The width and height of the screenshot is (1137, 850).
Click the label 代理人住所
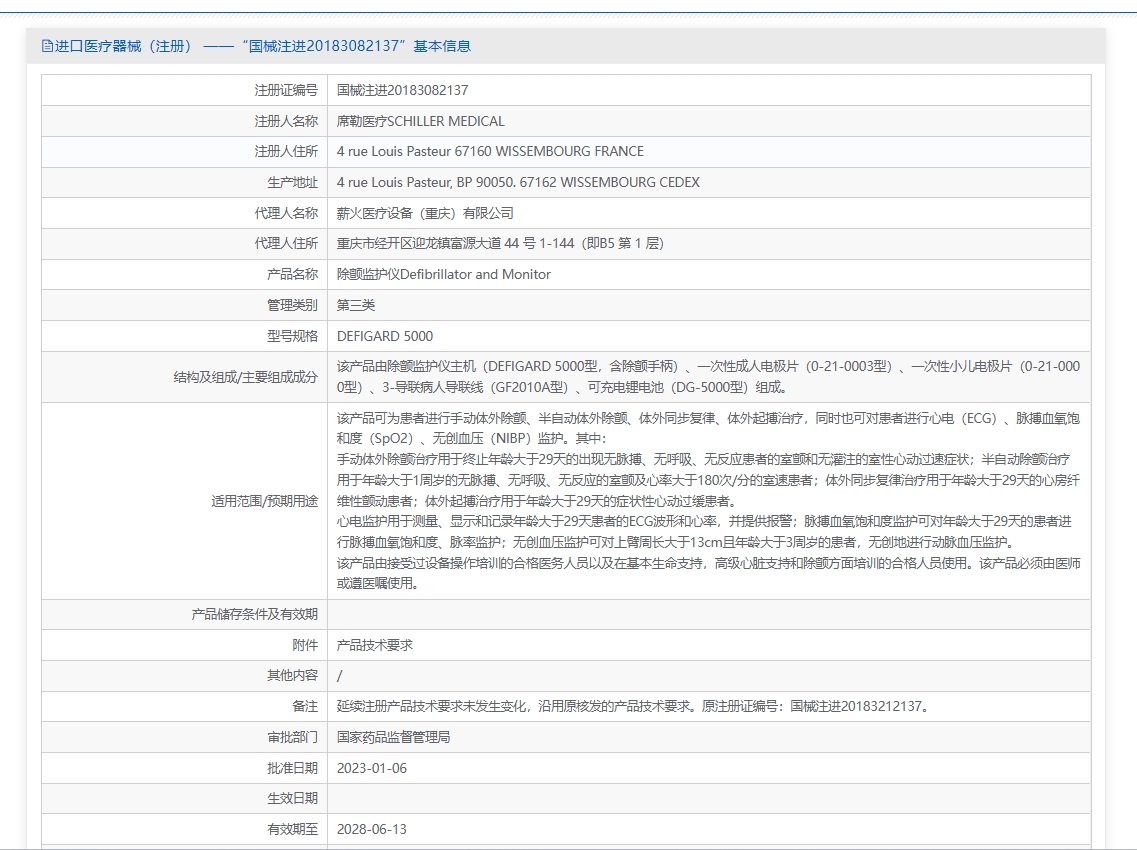(x=286, y=244)
